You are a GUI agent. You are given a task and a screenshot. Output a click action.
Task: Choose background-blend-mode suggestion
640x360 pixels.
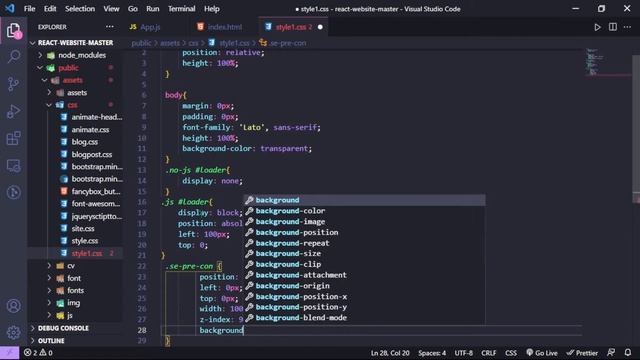(364, 318)
